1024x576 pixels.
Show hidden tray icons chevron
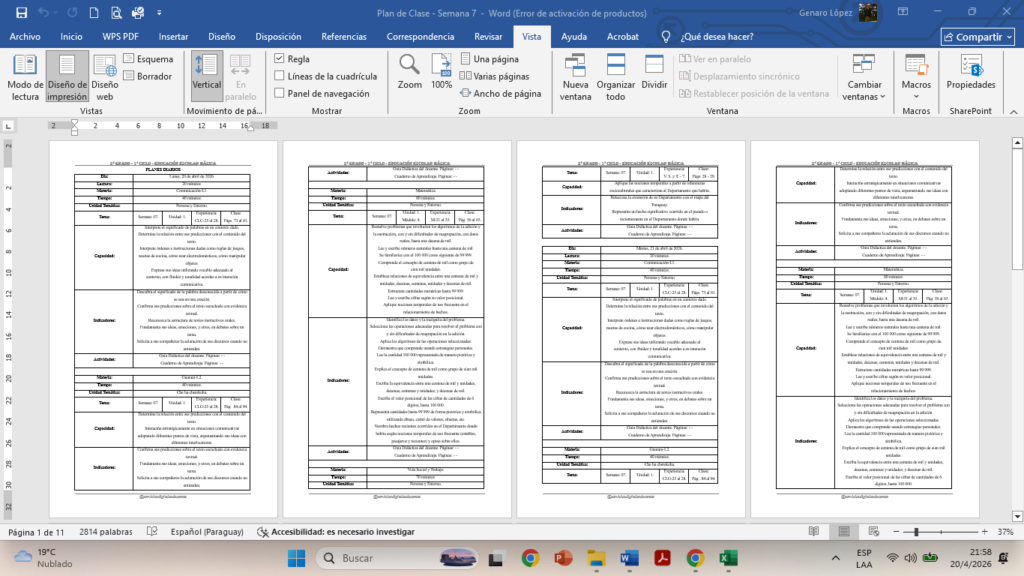pos(835,558)
